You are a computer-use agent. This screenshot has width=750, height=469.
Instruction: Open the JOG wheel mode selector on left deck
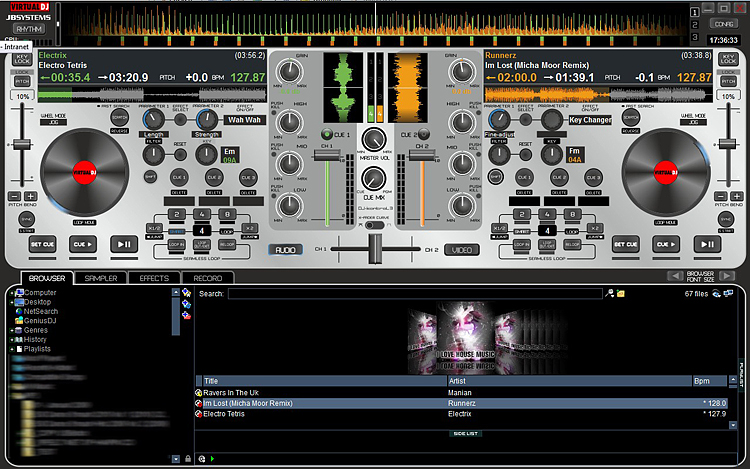(53, 122)
